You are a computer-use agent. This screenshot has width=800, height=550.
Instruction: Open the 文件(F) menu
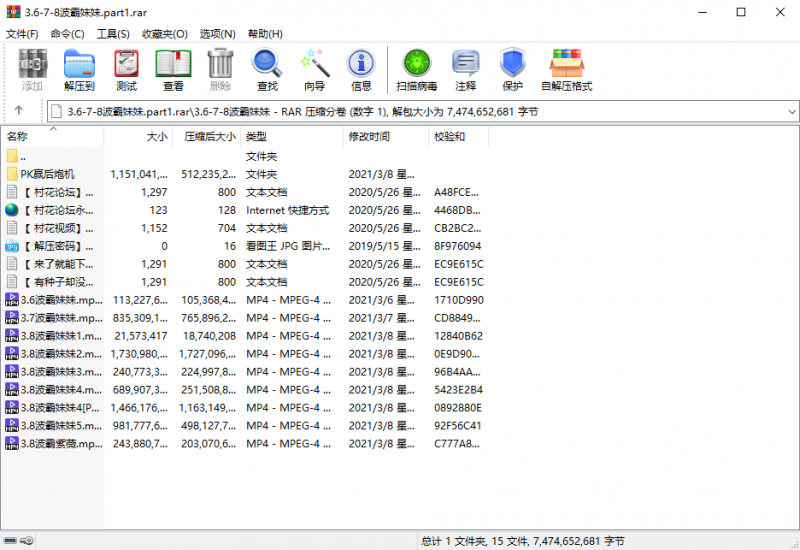click(22, 34)
